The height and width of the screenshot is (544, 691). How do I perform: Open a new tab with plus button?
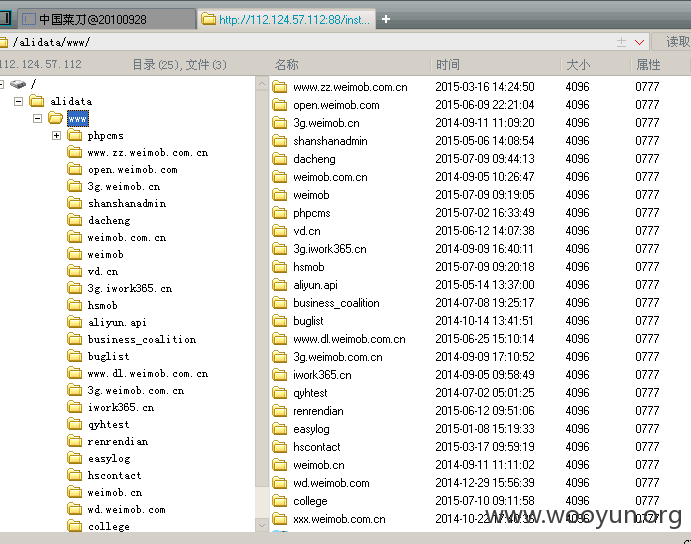click(386, 19)
